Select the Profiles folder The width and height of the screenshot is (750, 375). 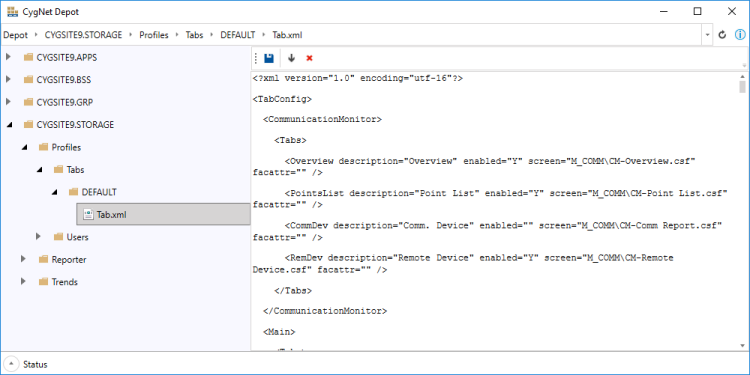tap(66, 147)
